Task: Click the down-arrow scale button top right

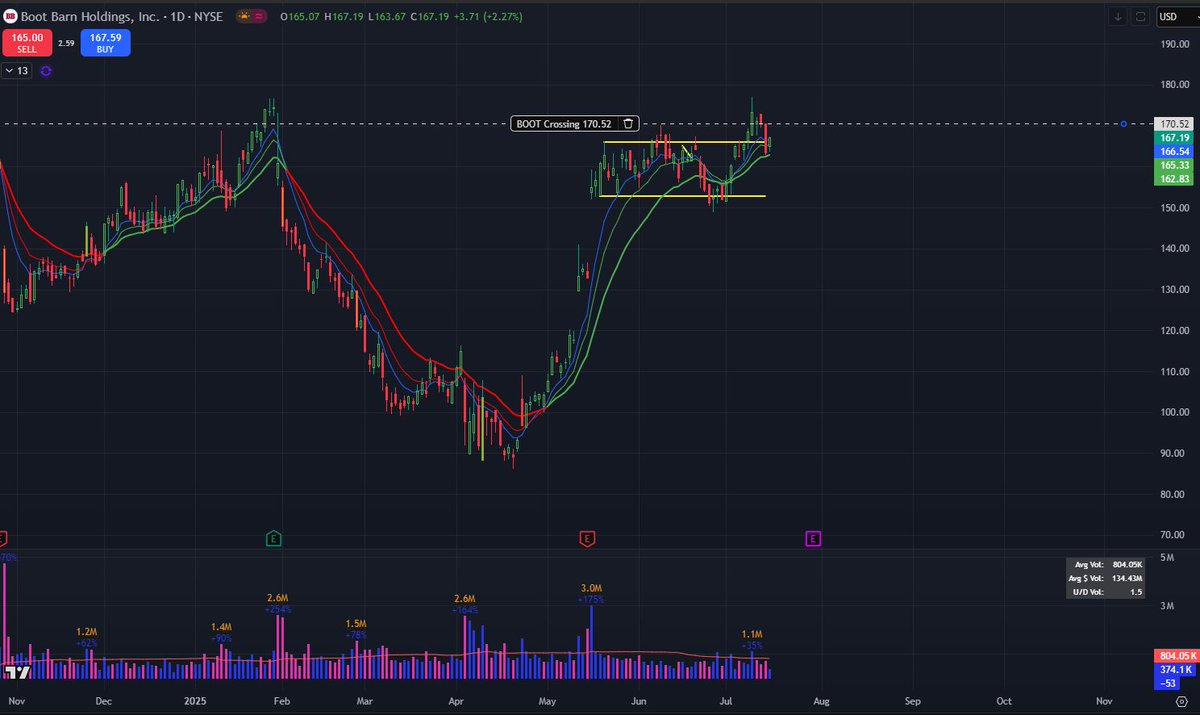Action: click(1119, 17)
